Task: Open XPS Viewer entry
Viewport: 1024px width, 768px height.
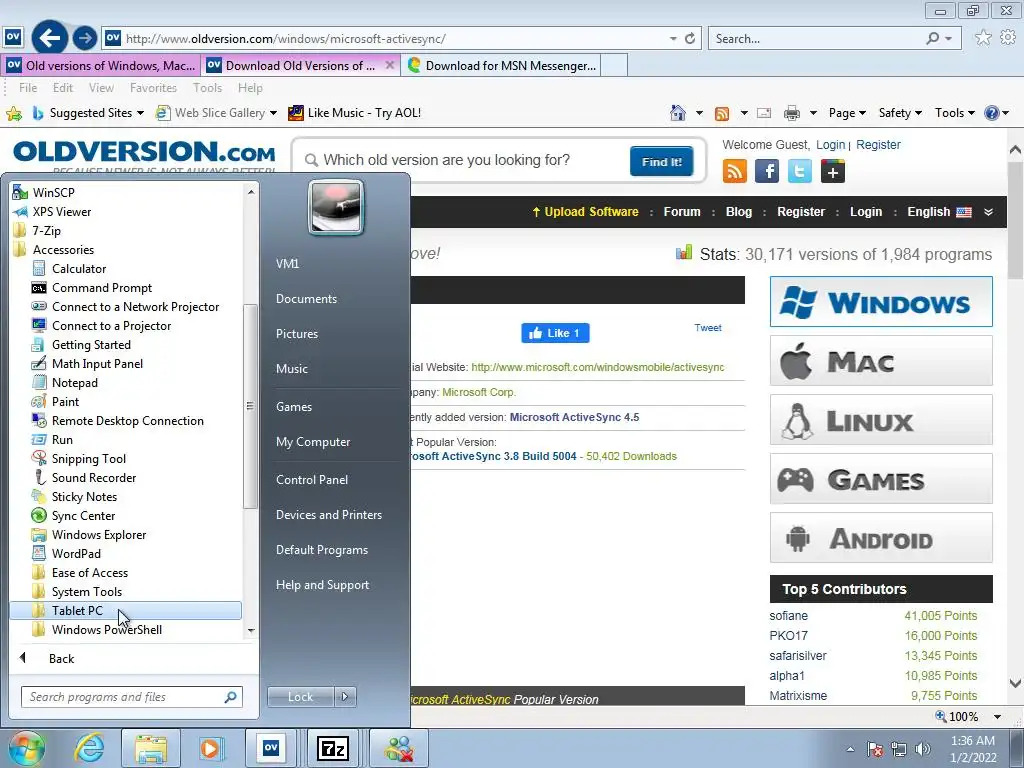Action: tap(61, 212)
